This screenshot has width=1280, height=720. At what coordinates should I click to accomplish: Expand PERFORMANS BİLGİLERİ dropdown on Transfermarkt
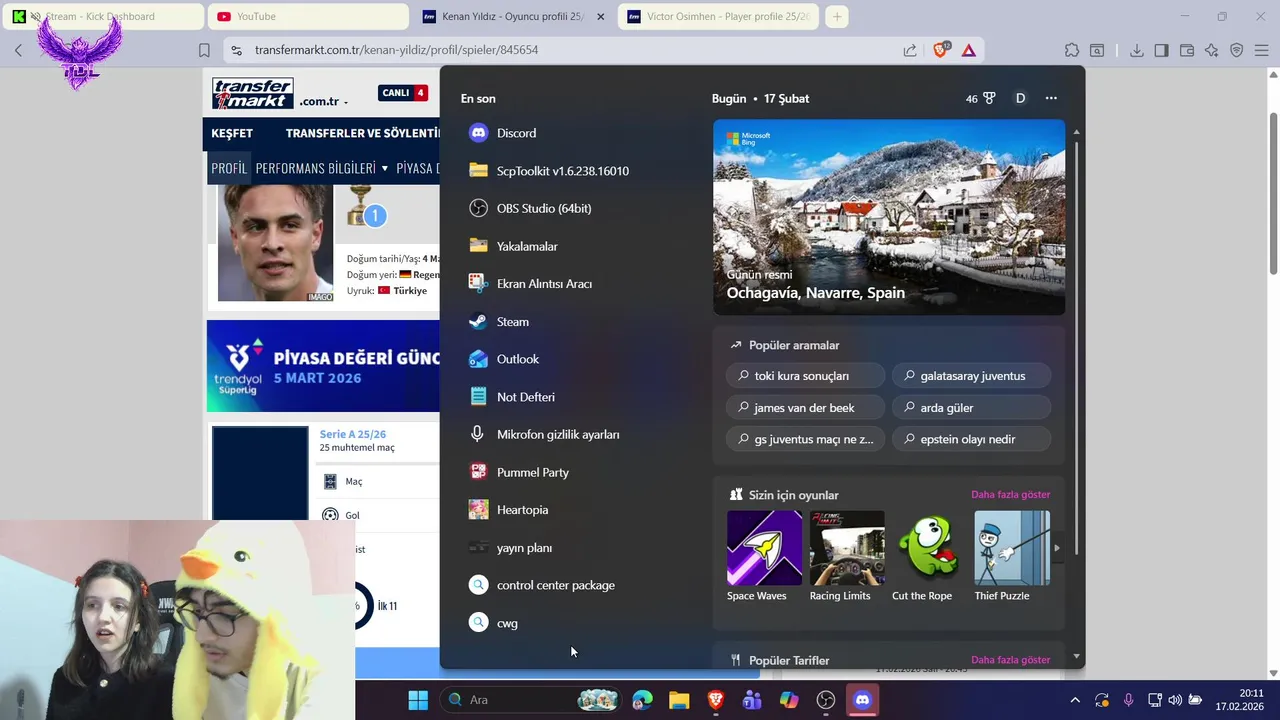point(322,168)
